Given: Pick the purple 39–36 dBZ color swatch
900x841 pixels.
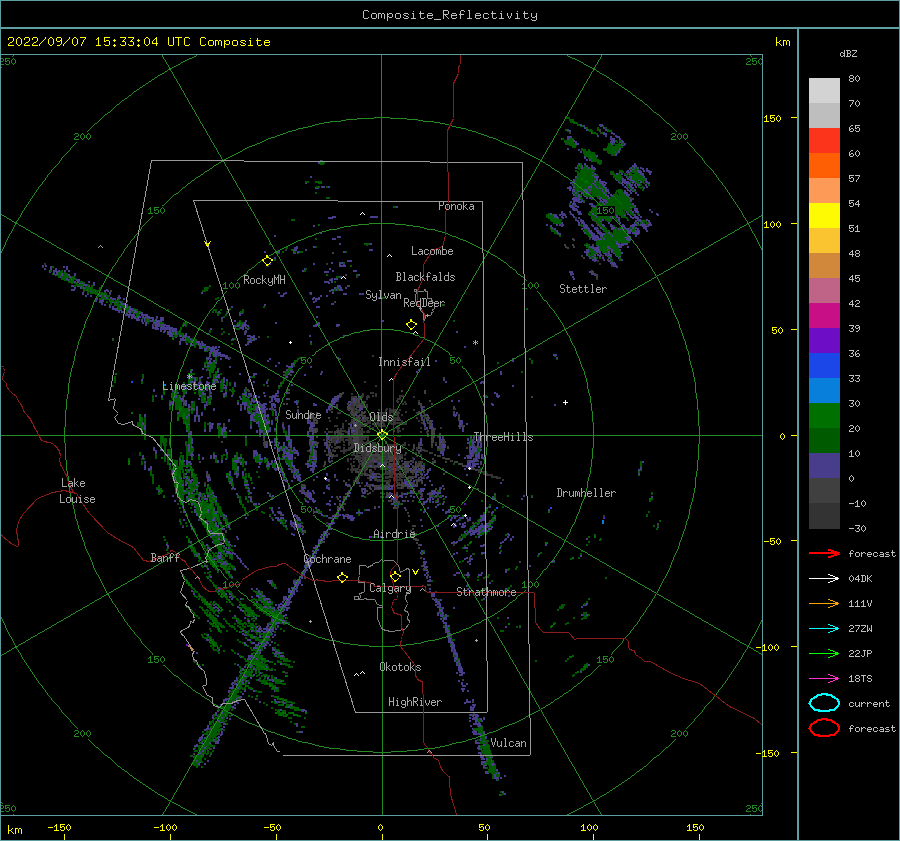Looking at the screenshot, I should tap(824, 340).
